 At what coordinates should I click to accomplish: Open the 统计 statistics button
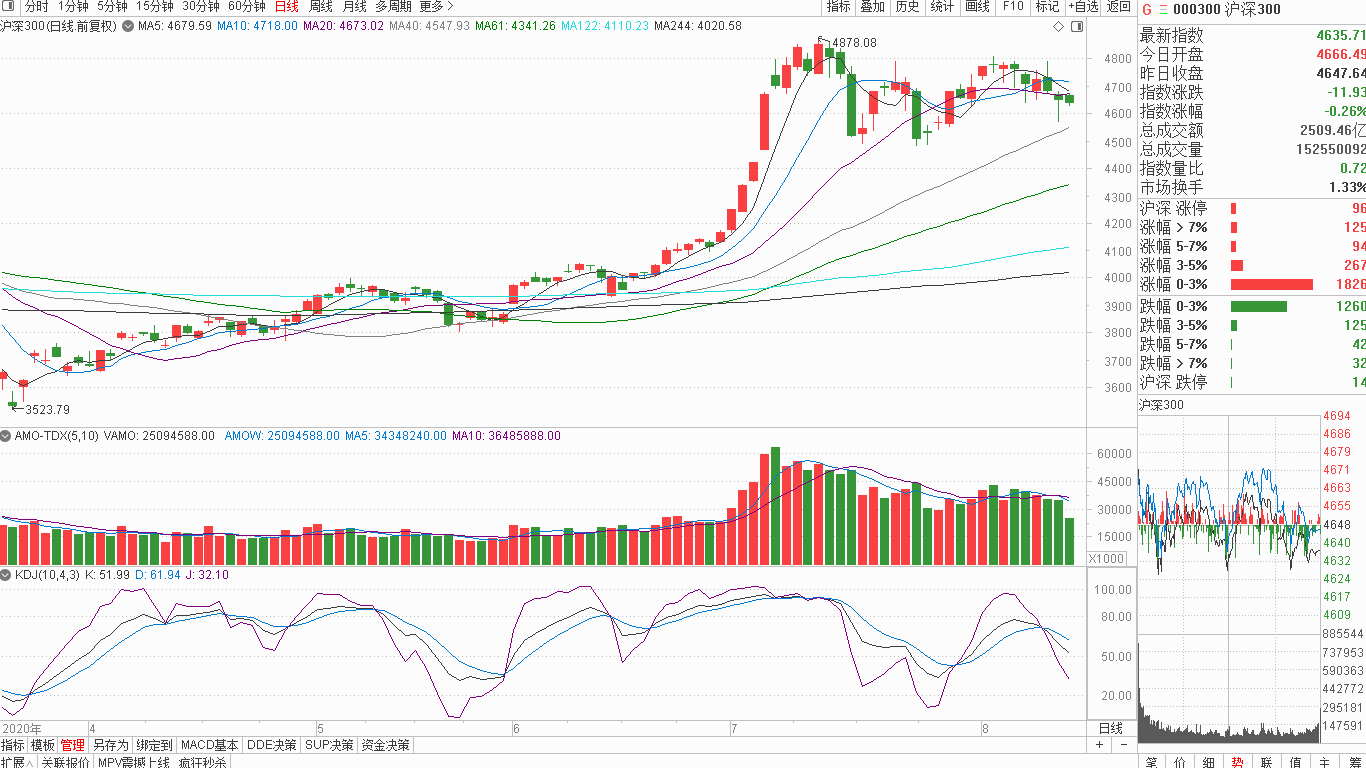pos(942,7)
